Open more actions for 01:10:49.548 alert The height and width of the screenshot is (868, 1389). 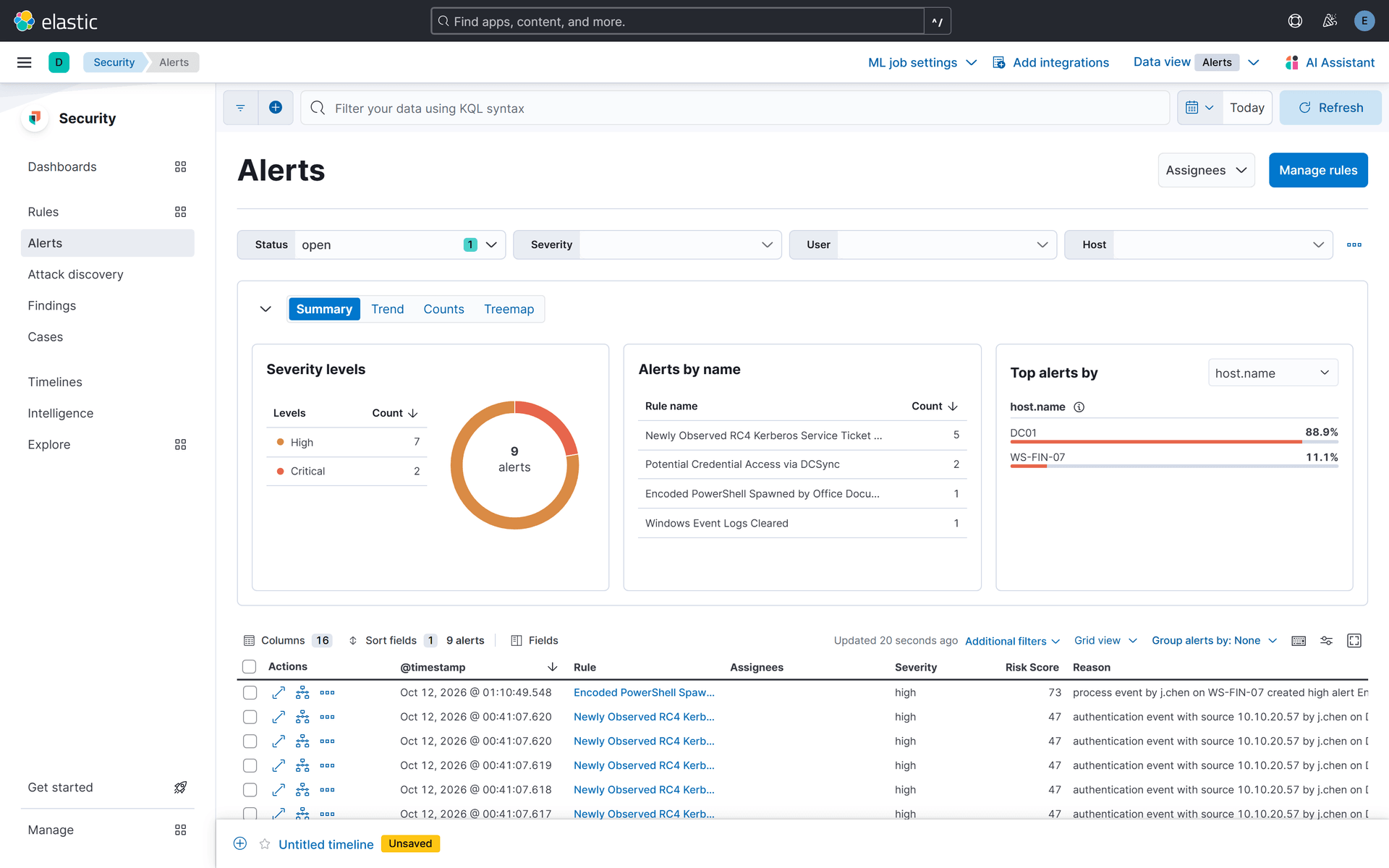tap(327, 693)
